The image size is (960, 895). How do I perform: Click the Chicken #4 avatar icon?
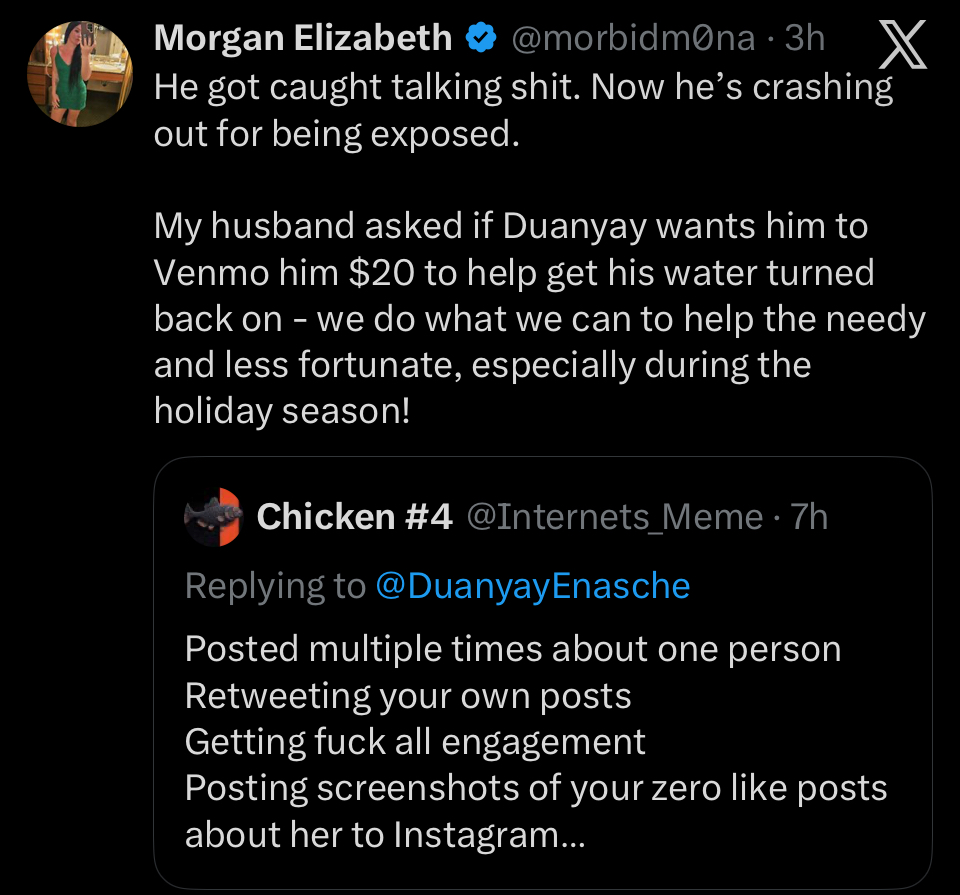214,516
